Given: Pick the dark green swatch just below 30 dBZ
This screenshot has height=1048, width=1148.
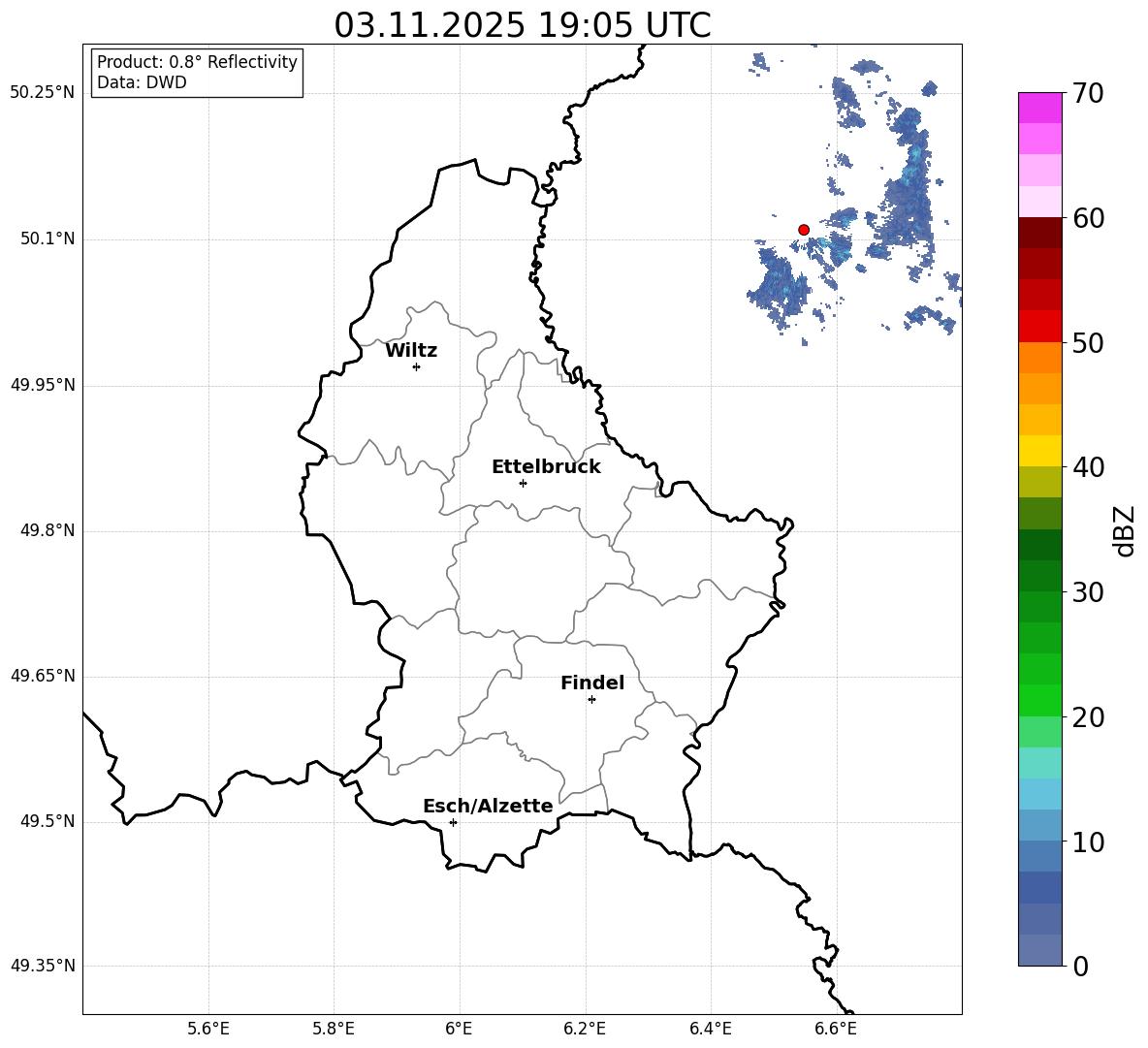Looking at the screenshot, I should point(1039,607).
